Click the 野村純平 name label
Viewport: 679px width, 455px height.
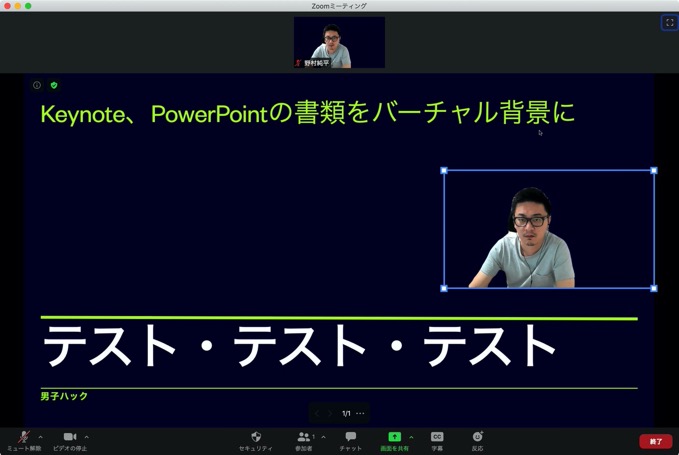317,63
